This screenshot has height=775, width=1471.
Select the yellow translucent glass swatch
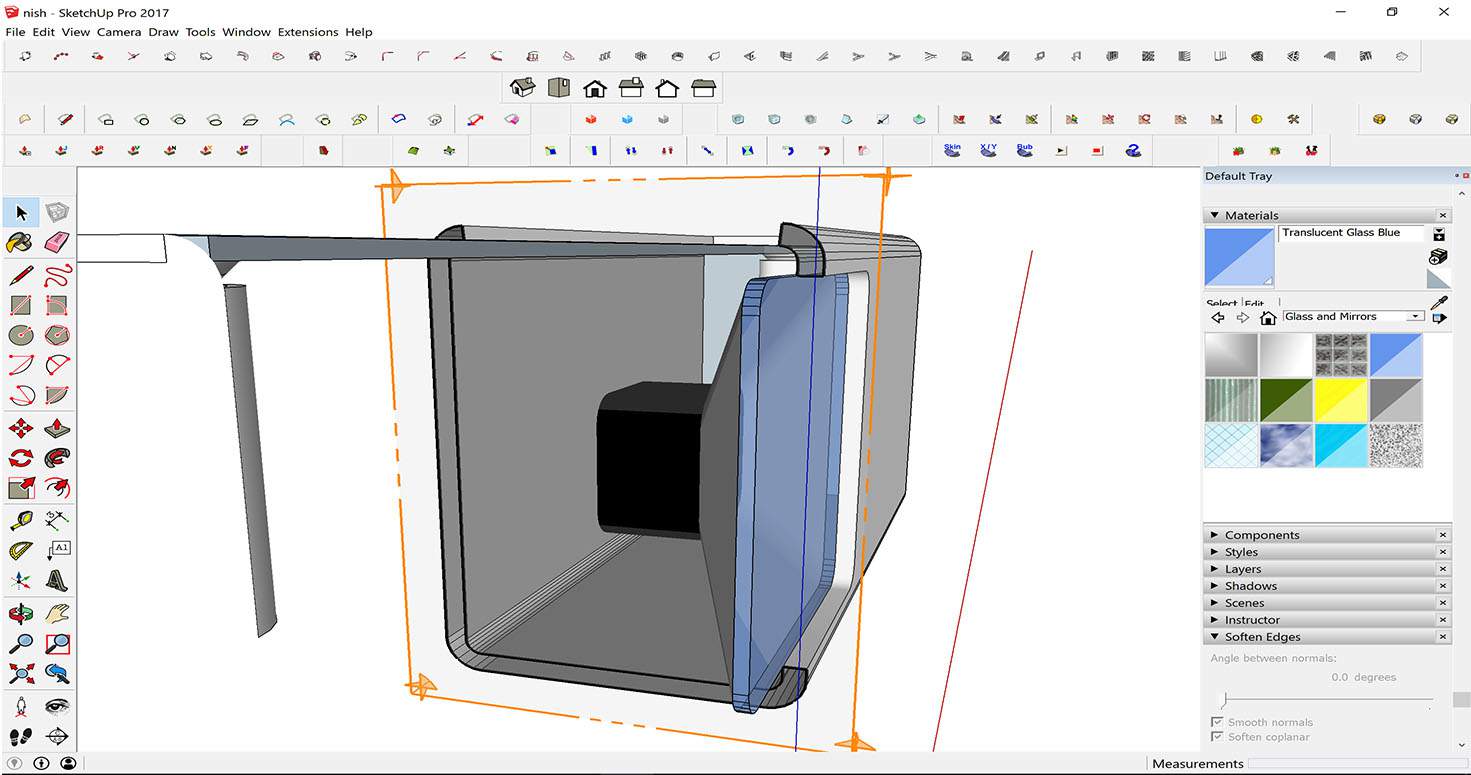(x=1341, y=400)
